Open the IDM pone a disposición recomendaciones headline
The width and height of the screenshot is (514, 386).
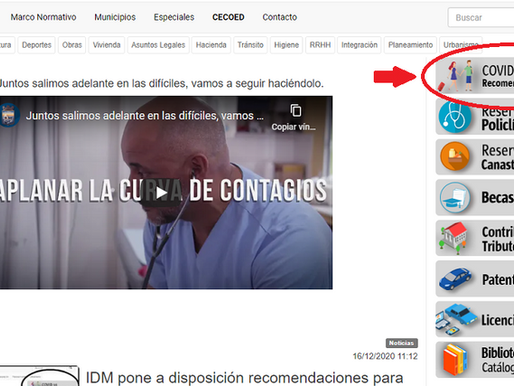pos(244,378)
